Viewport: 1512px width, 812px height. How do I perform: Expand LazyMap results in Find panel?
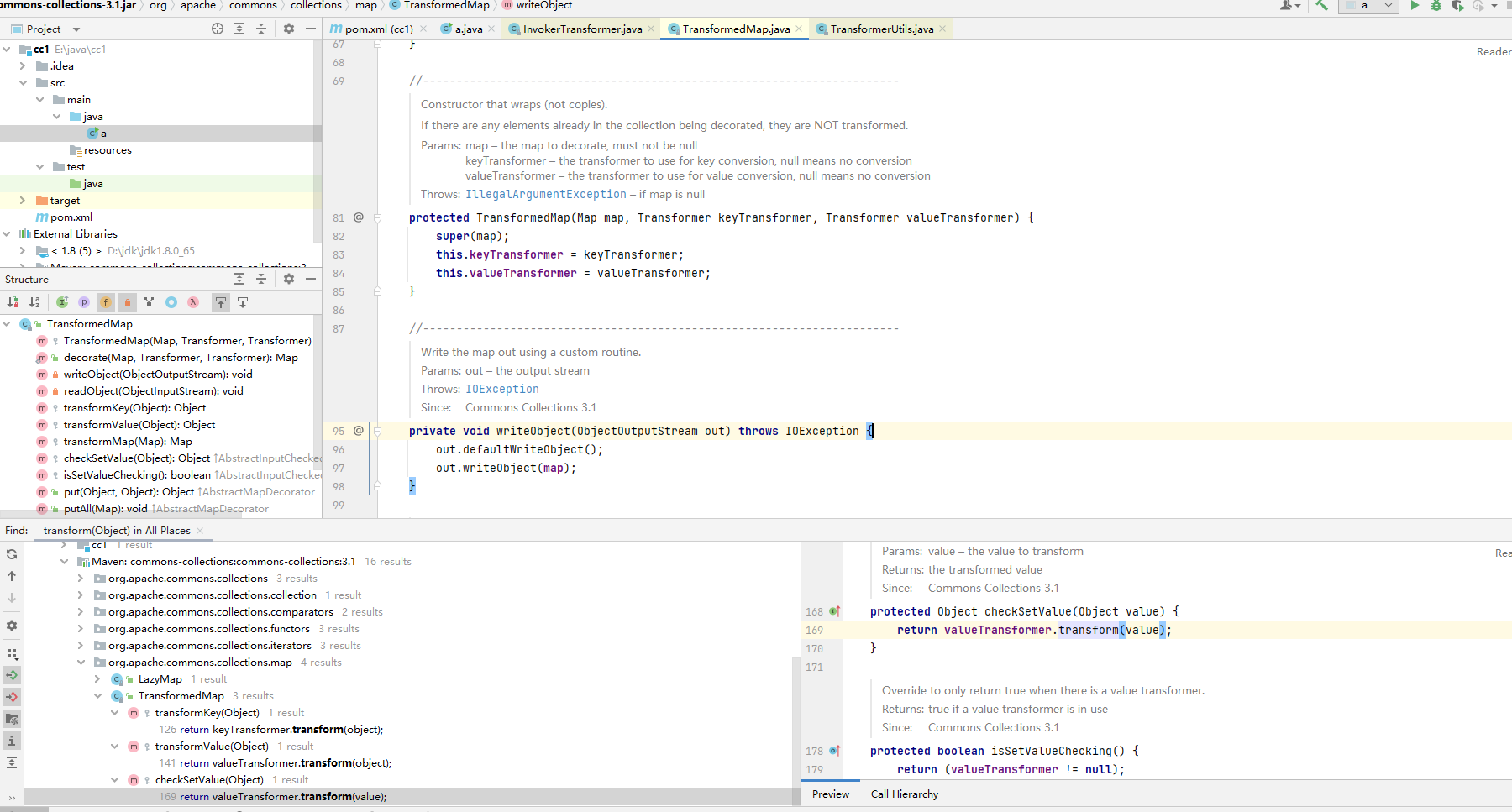(97, 679)
